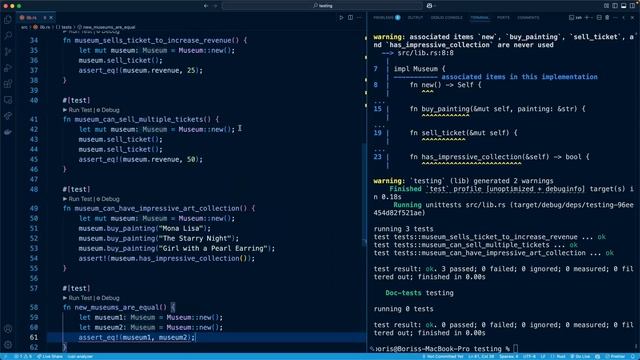Expand the src breadcrumb segment
Image resolution: width=640 pixels, height=360 pixels.
coord(24,27)
